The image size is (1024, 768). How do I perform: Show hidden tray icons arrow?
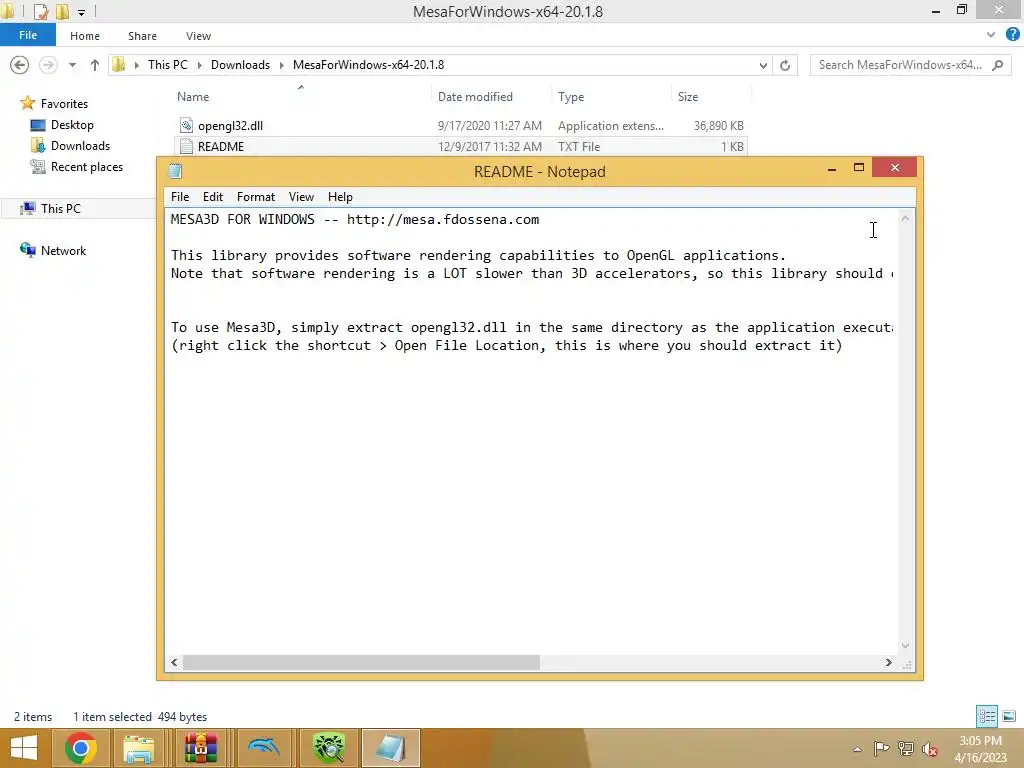[x=857, y=749]
